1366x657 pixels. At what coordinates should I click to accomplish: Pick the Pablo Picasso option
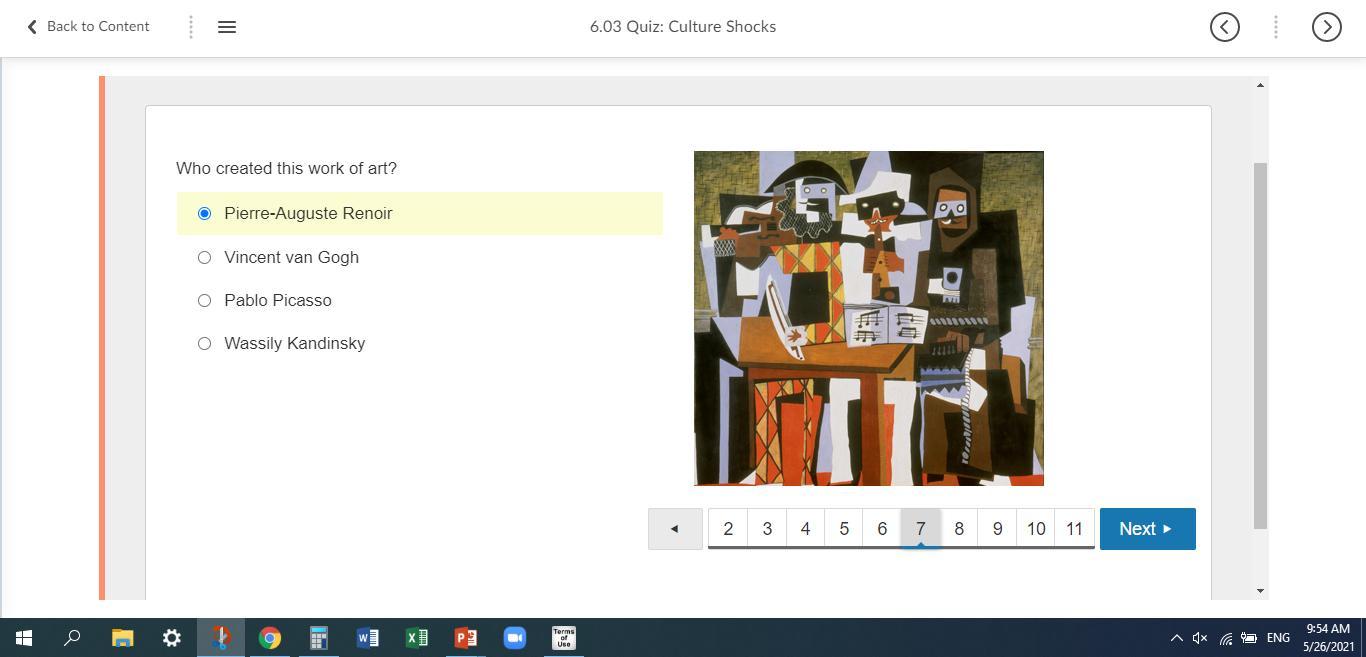pos(205,301)
